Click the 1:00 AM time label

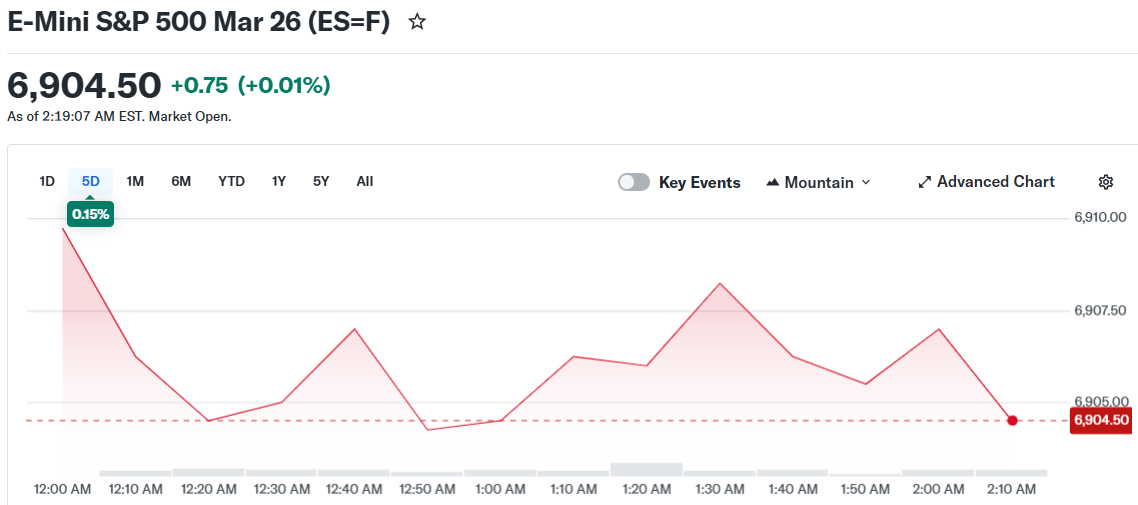tap(500, 489)
